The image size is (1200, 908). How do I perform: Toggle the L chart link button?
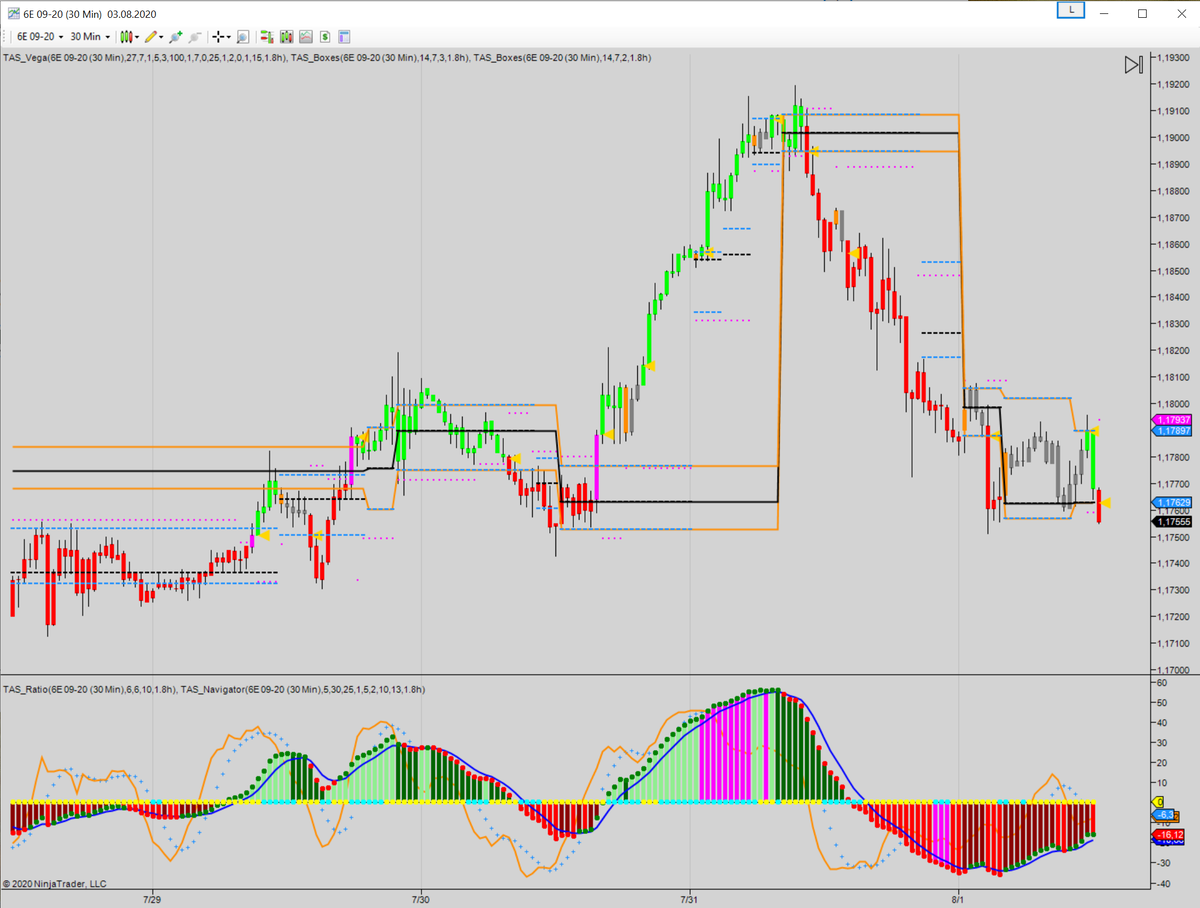tap(1070, 10)
